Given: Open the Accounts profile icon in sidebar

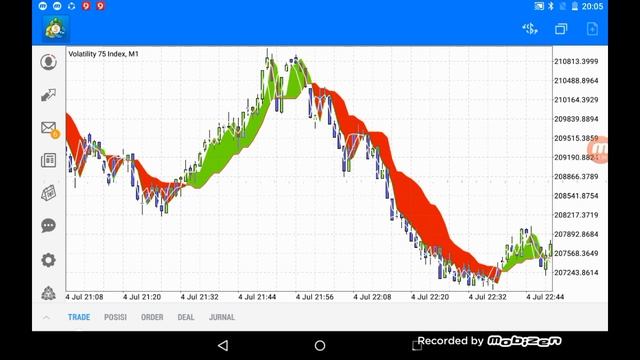Looking at the screenshot, I should [x=48, y=62].
